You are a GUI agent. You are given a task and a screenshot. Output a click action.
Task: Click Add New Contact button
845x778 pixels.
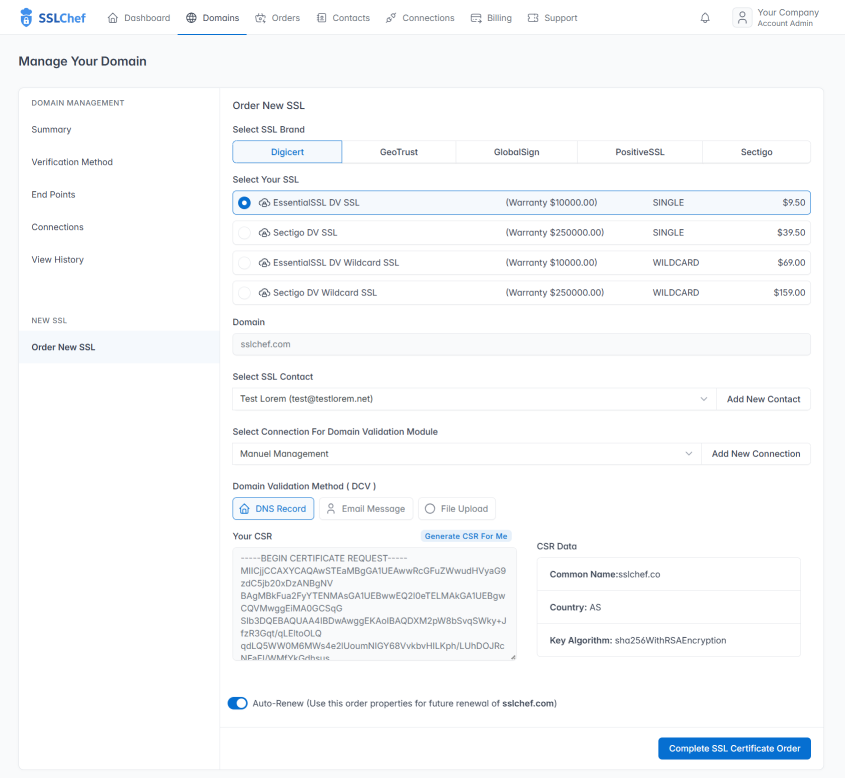pos(763,399)
